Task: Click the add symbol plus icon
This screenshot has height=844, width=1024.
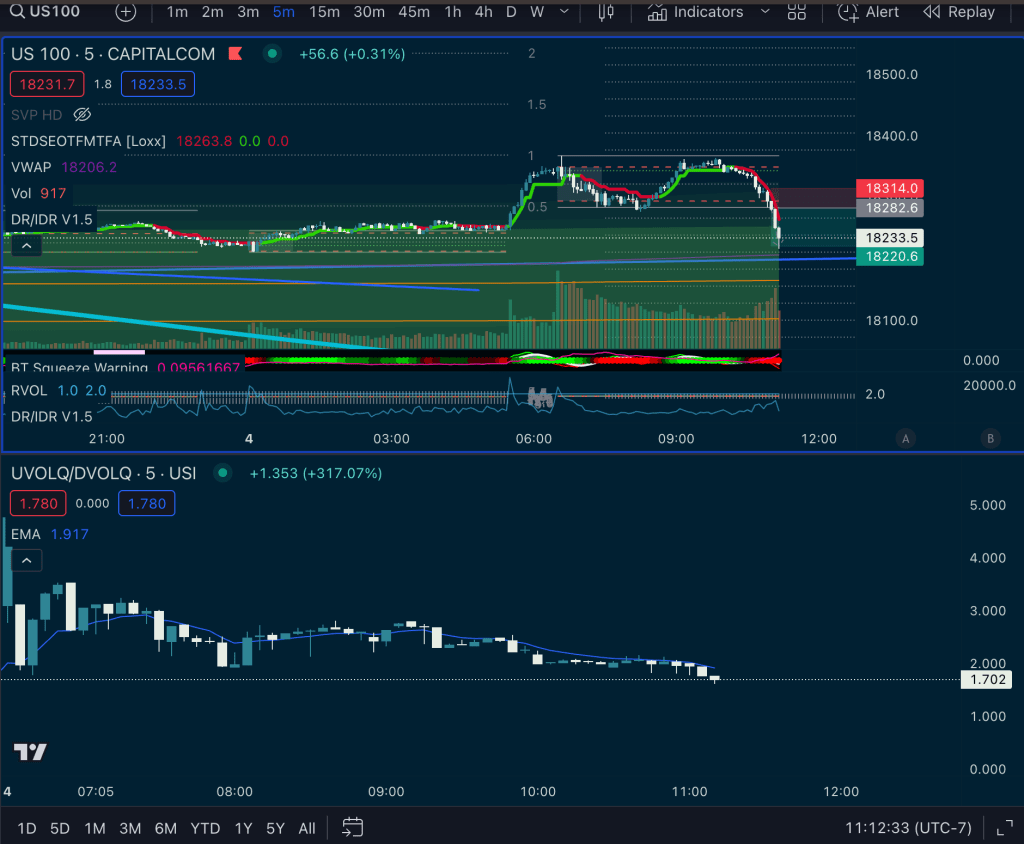Action: tap(125, 12)
